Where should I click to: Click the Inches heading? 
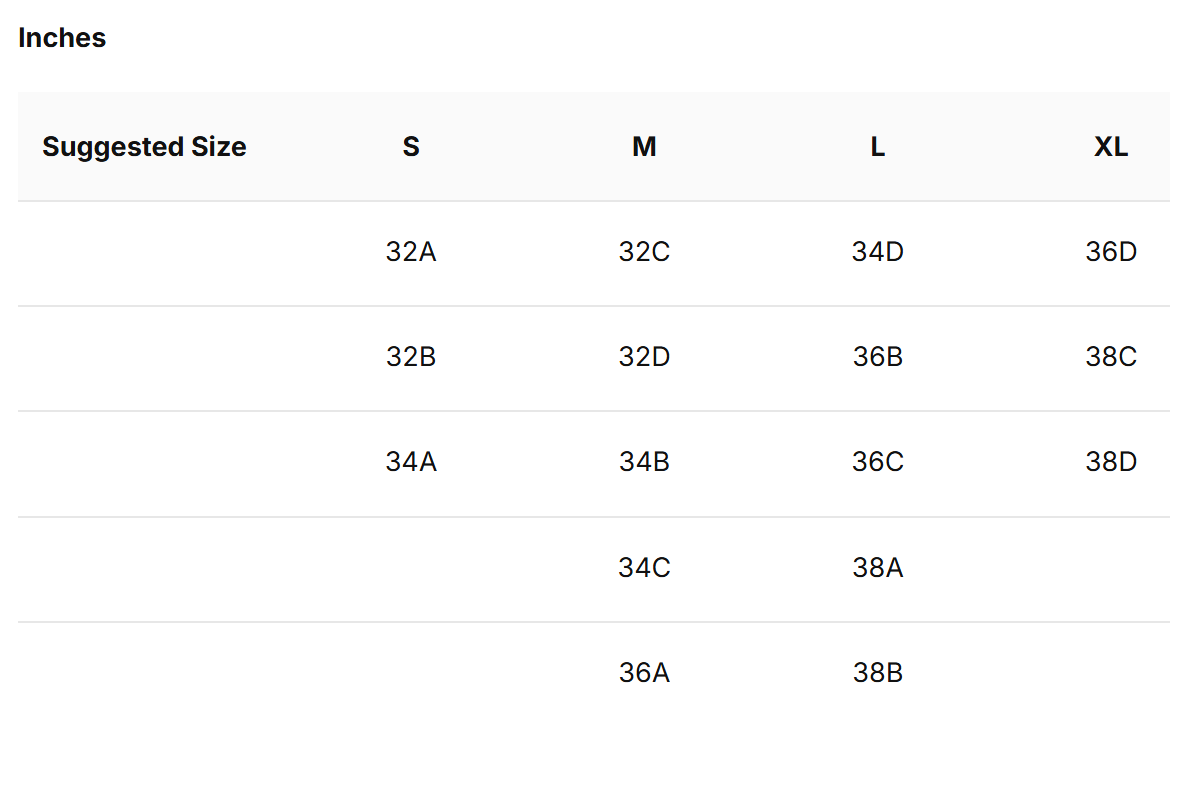point(62,38)
